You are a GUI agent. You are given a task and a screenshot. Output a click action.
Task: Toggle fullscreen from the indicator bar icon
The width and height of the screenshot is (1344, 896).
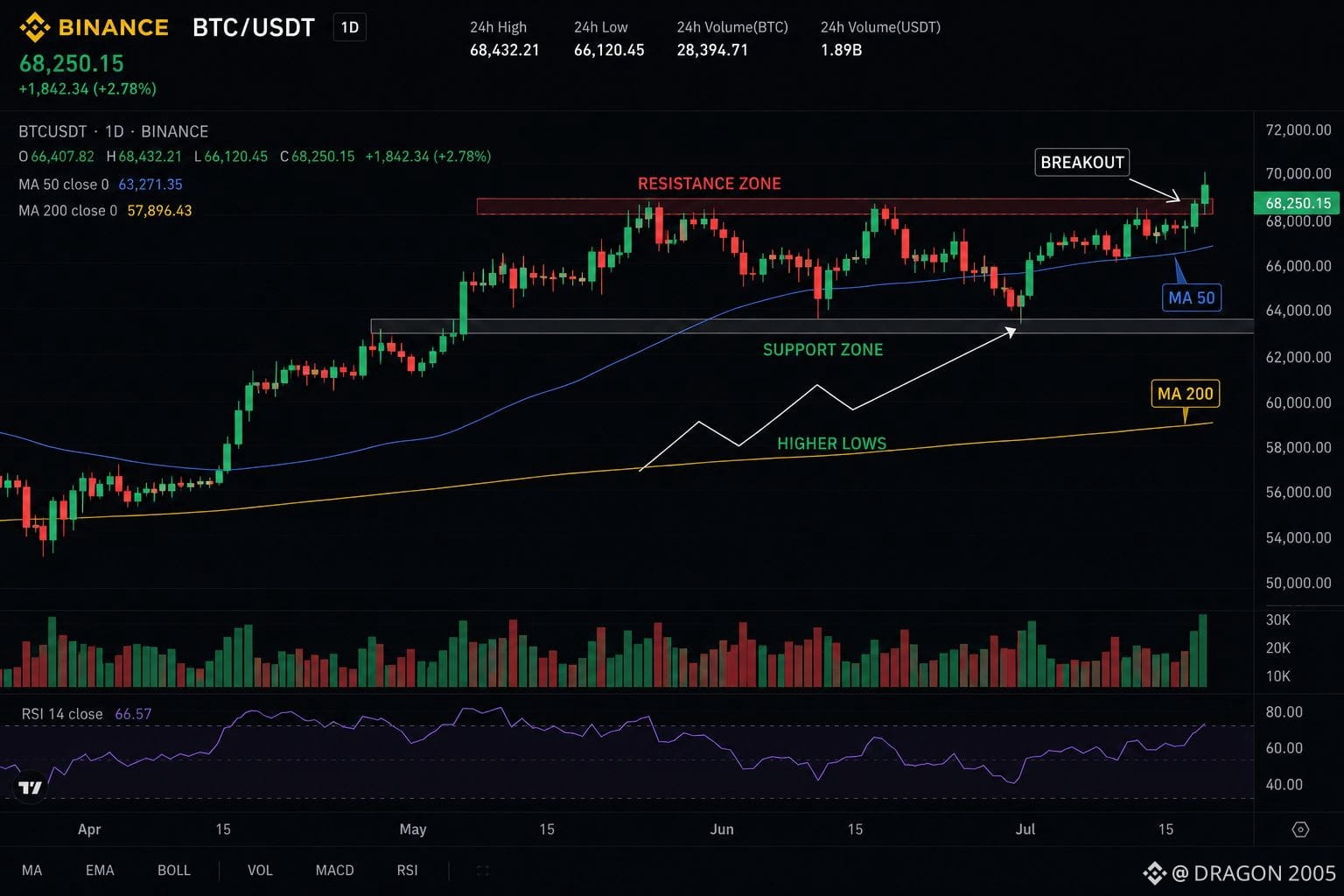coord(482,871)
